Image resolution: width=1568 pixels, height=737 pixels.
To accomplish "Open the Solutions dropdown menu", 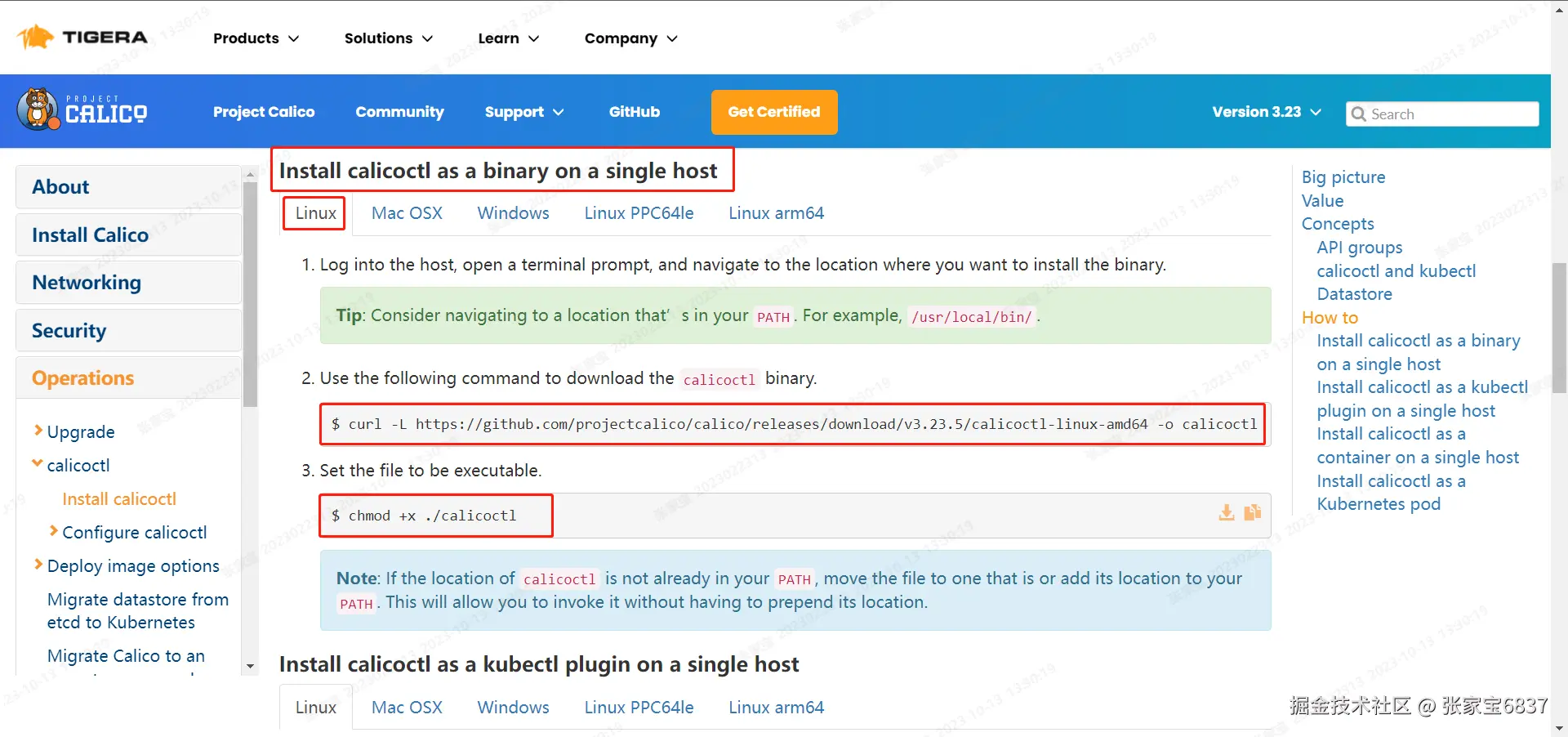I will (388, 38).
